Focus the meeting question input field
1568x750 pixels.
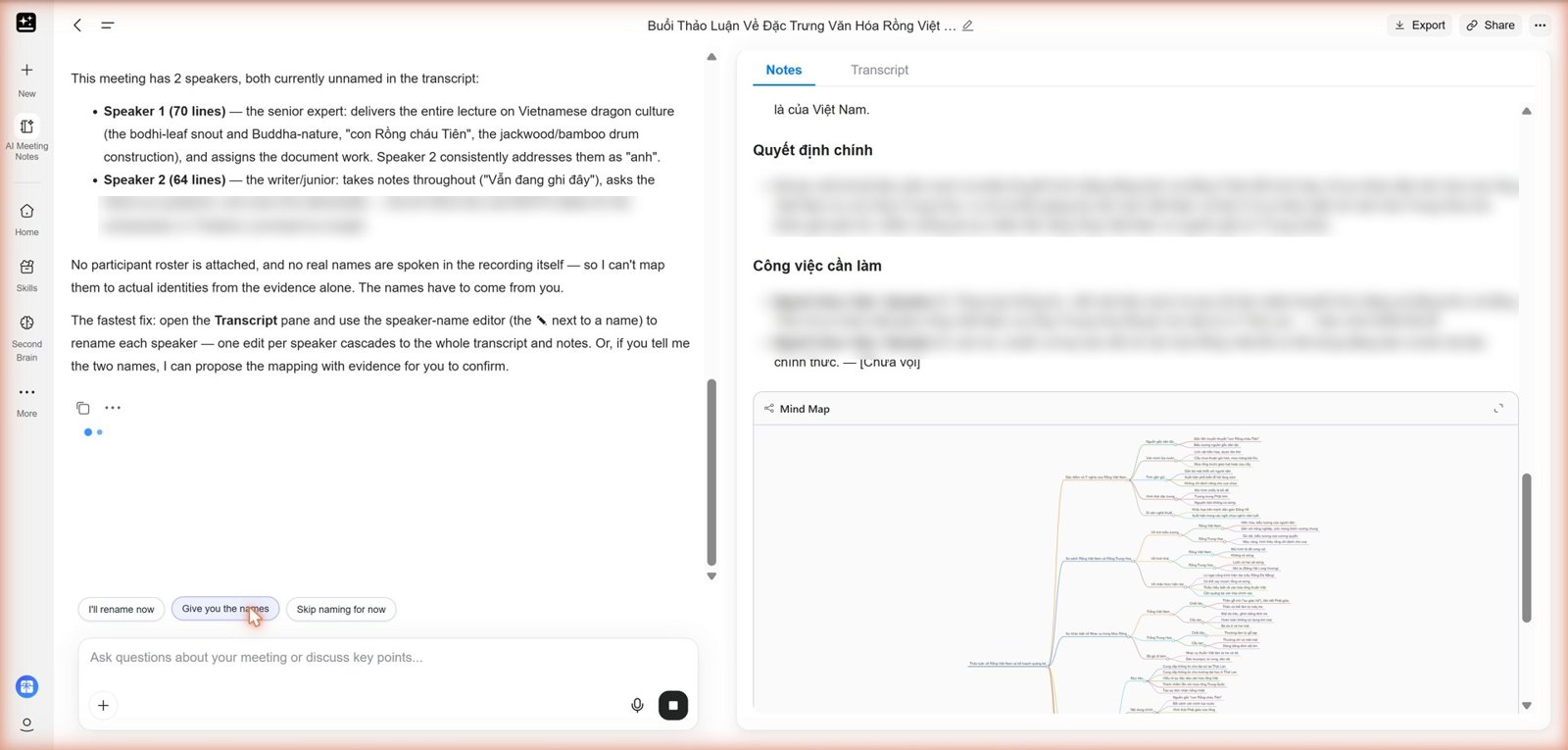388,658
